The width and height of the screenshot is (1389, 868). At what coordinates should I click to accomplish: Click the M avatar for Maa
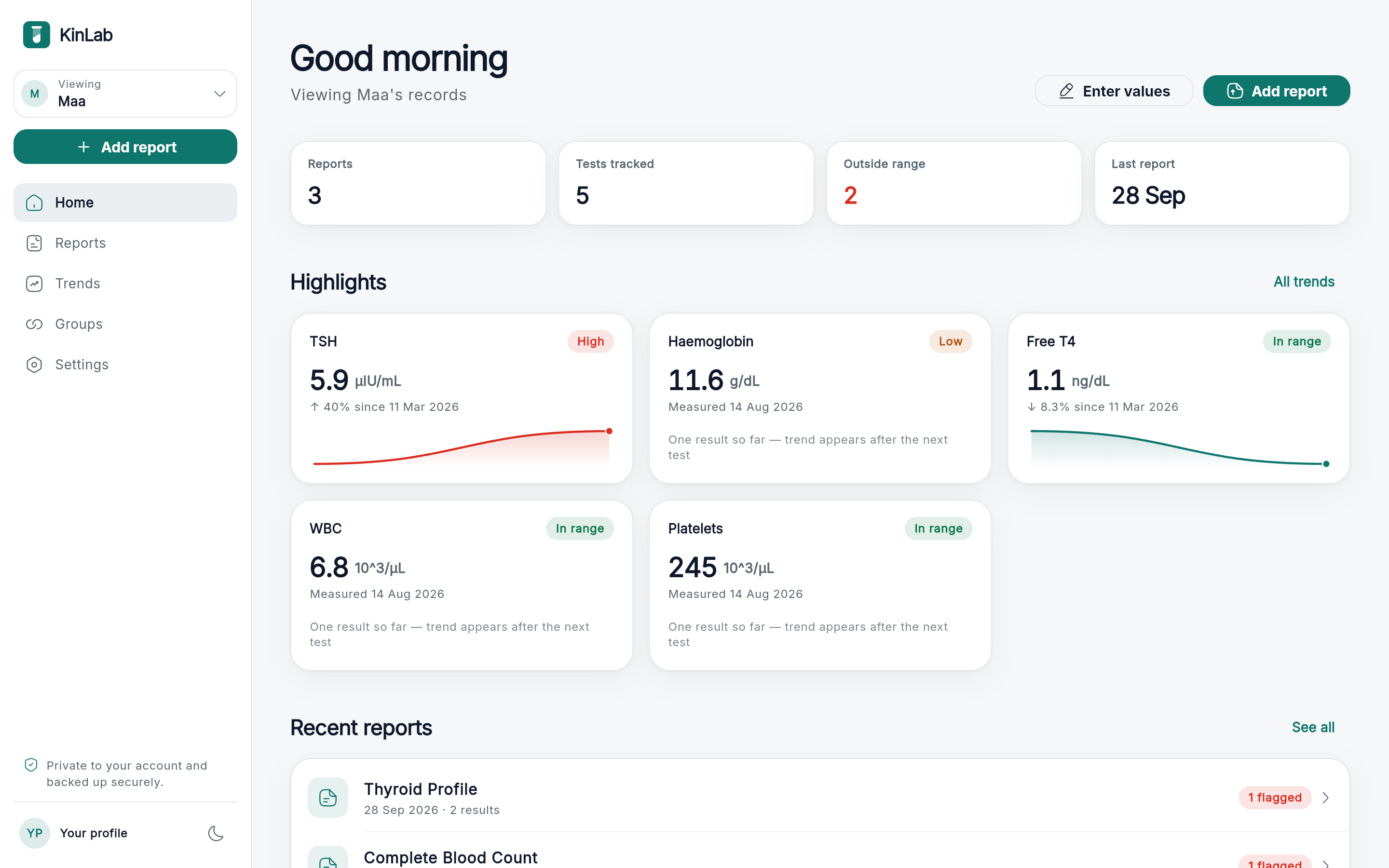tap(34, 94)
